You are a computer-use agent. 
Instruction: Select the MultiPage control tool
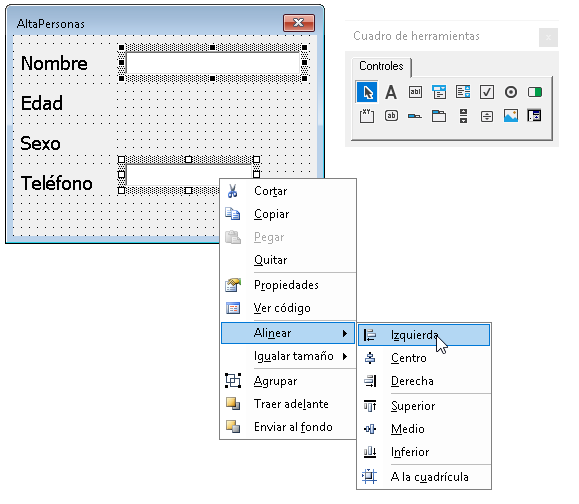[439, 116]
